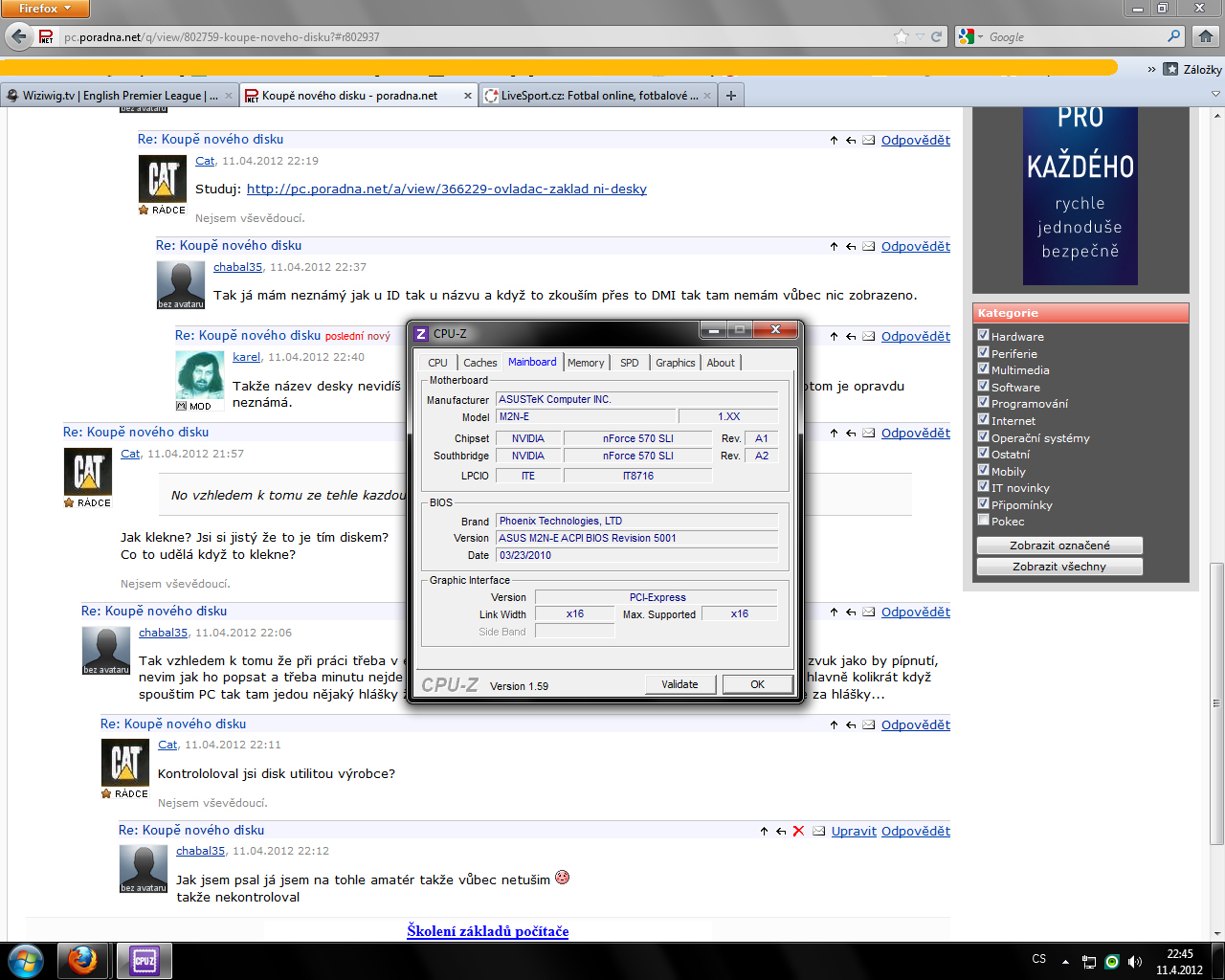Screen dimensions: 1225x980
Task: Click the Zobrazit všechny button
Action: tap(1059, 567)
